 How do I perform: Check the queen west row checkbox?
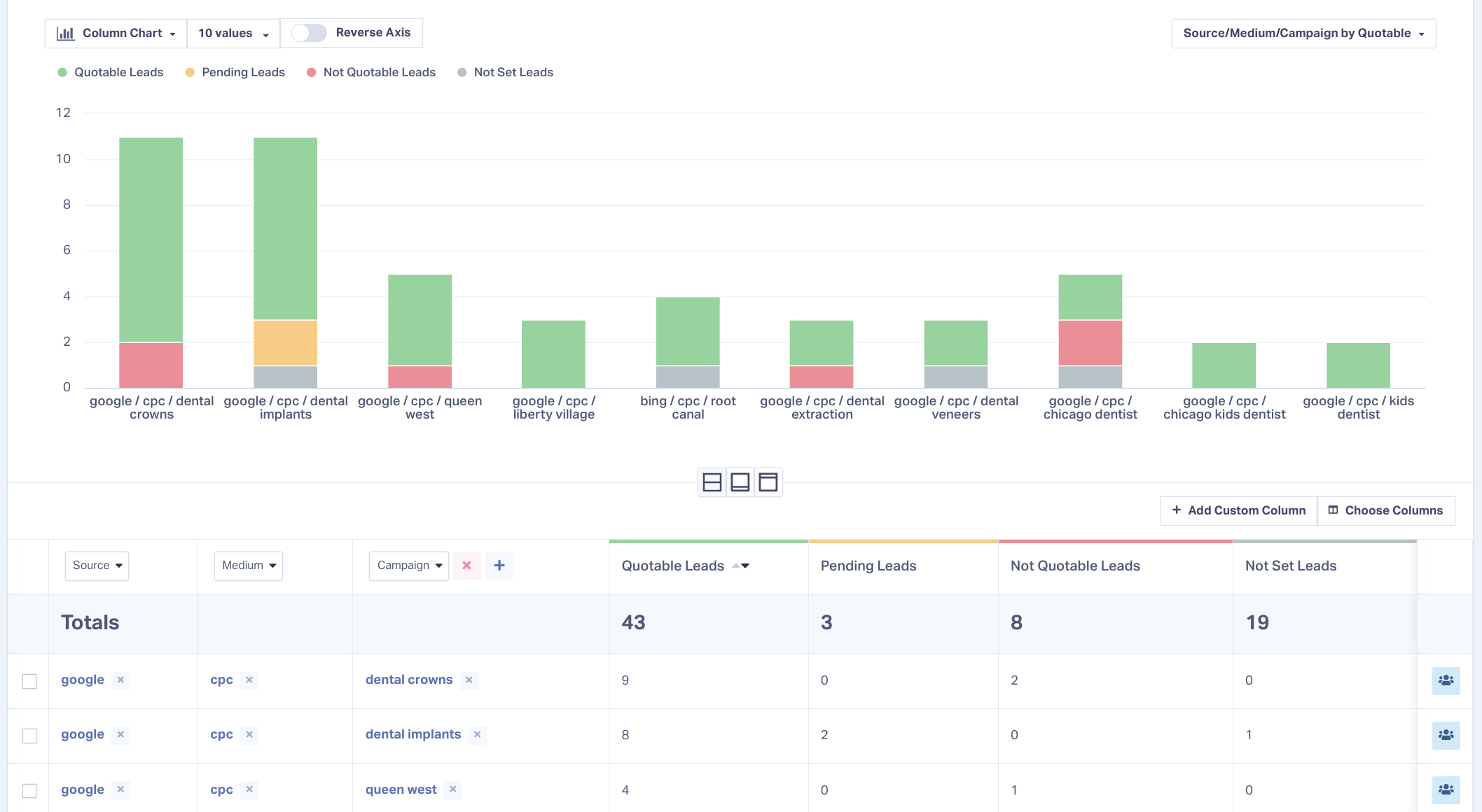(x=29, y=790)
